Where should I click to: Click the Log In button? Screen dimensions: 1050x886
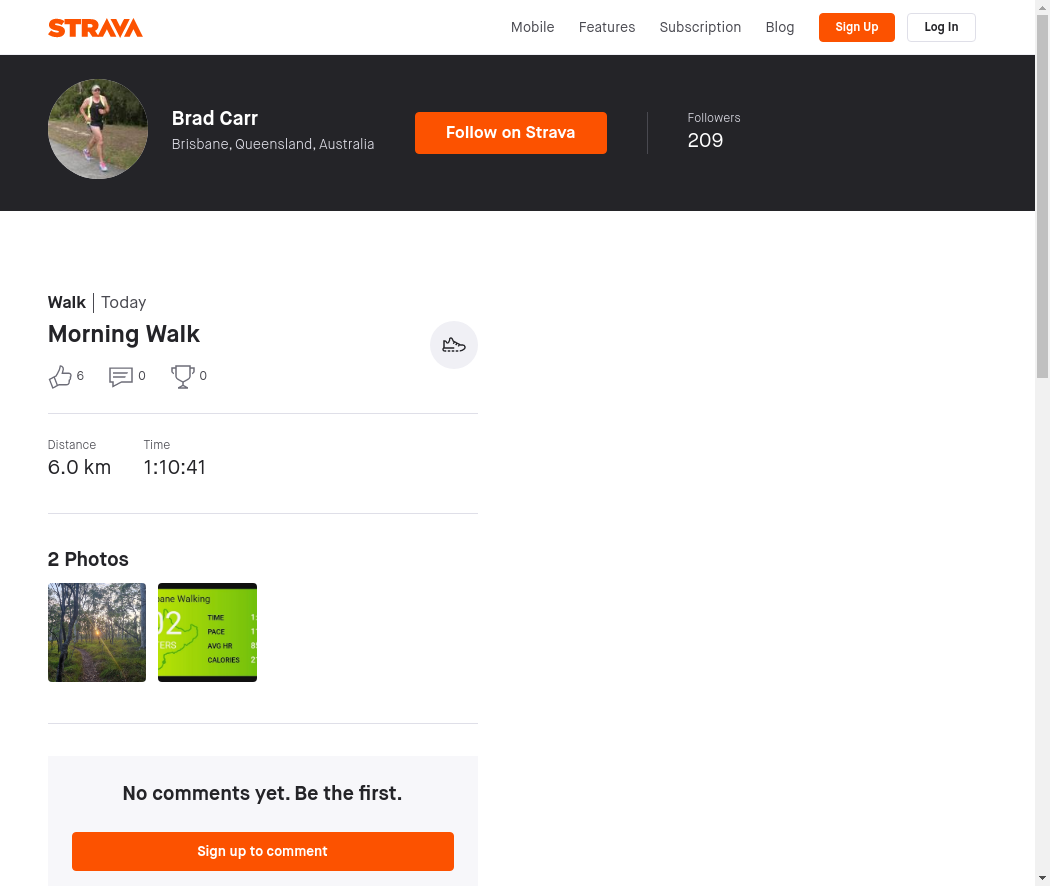pyautogui.click(x=941, y=27)
